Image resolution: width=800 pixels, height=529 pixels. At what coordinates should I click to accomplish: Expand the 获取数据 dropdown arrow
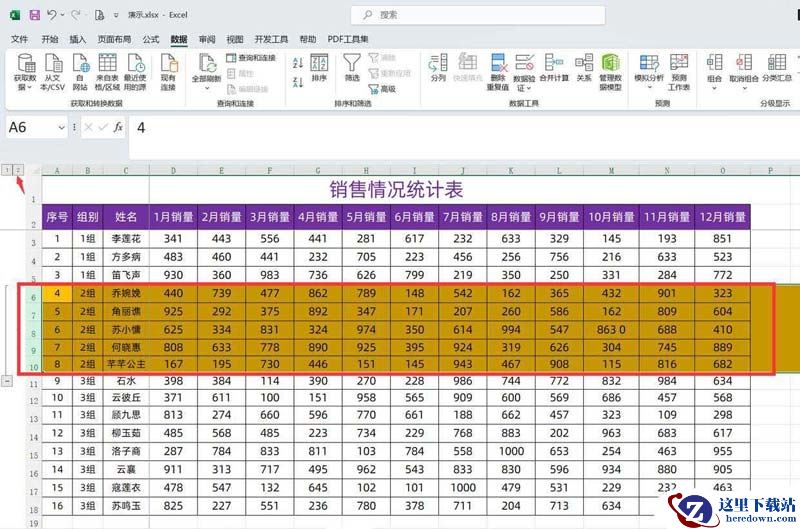tap(29, 88)
